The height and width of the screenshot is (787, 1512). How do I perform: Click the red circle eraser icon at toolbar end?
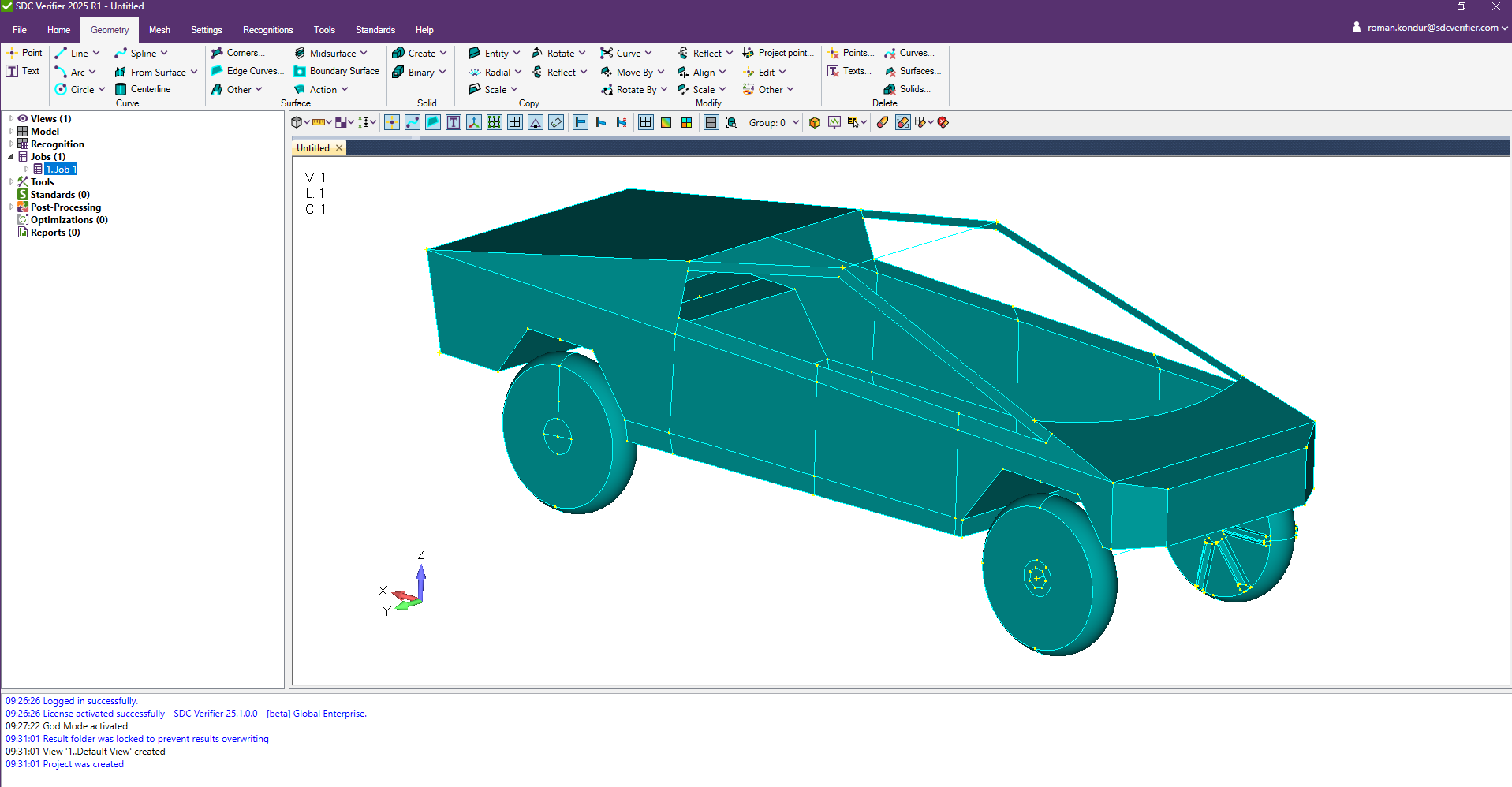(943, 122)
